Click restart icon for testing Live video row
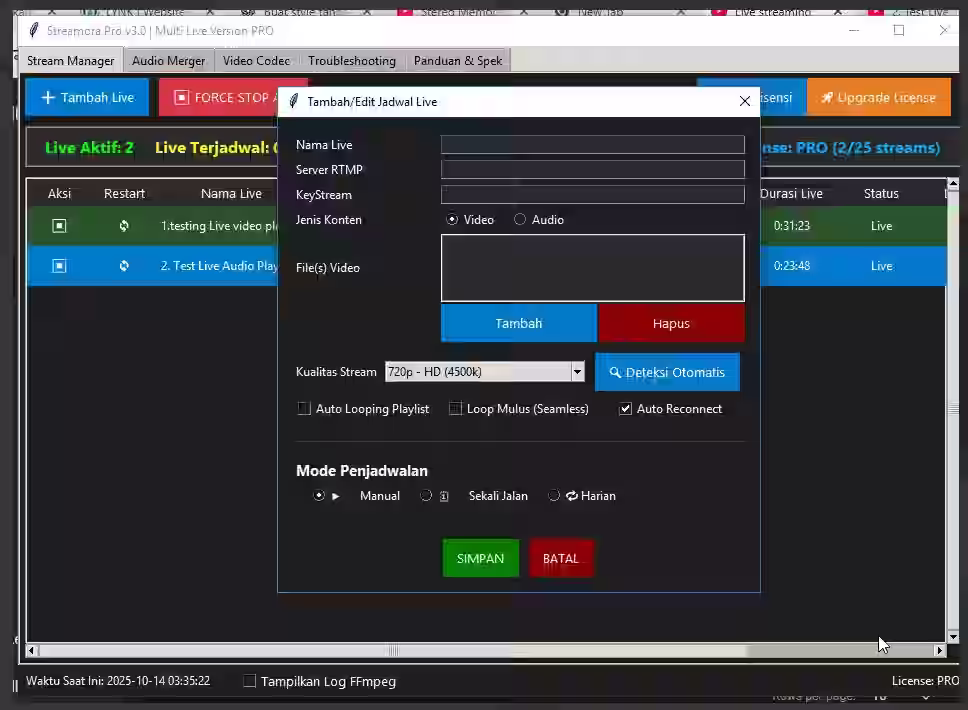The height and width of the screenshot is (710, 968). (124, 226)
